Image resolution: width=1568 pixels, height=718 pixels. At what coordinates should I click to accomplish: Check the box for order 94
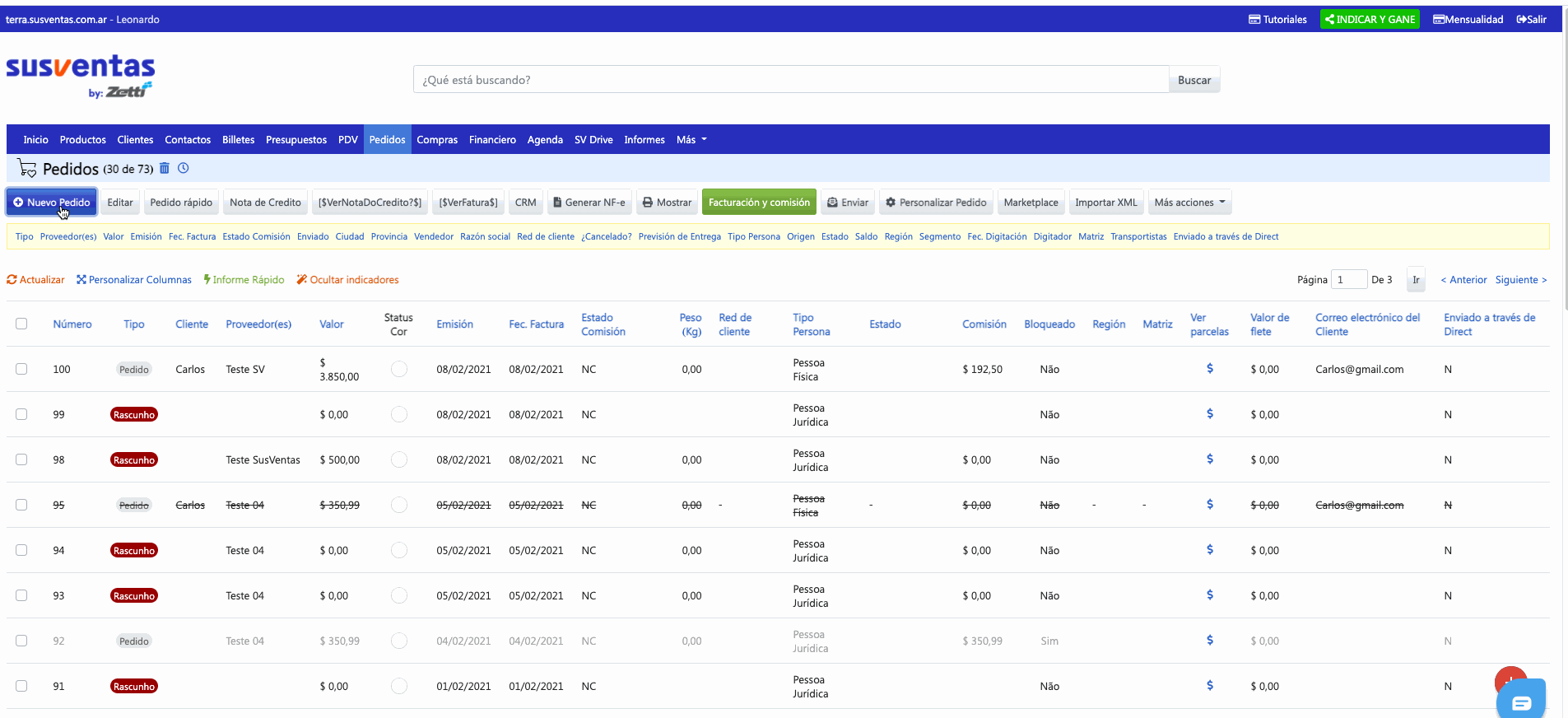[x=21, y=550]
